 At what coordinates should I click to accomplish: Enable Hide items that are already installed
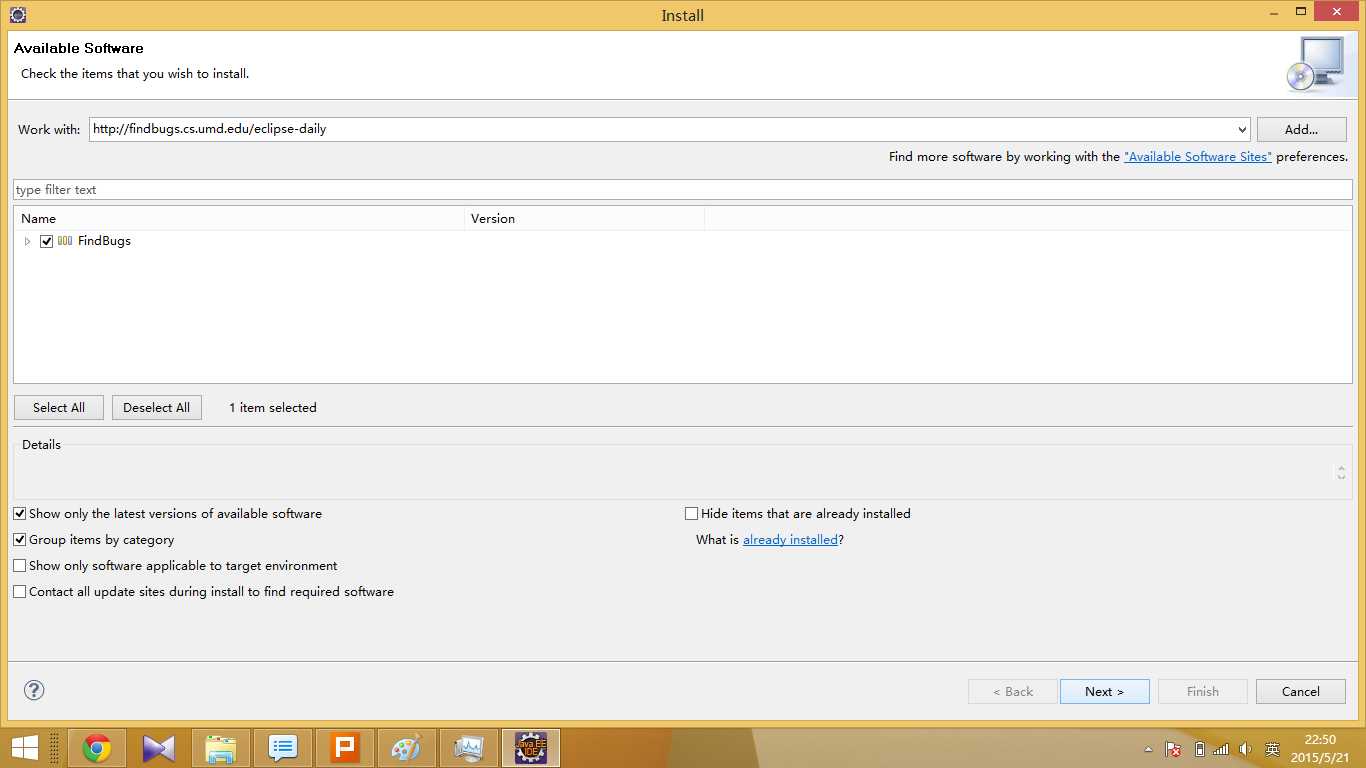[x=691, y=514]
